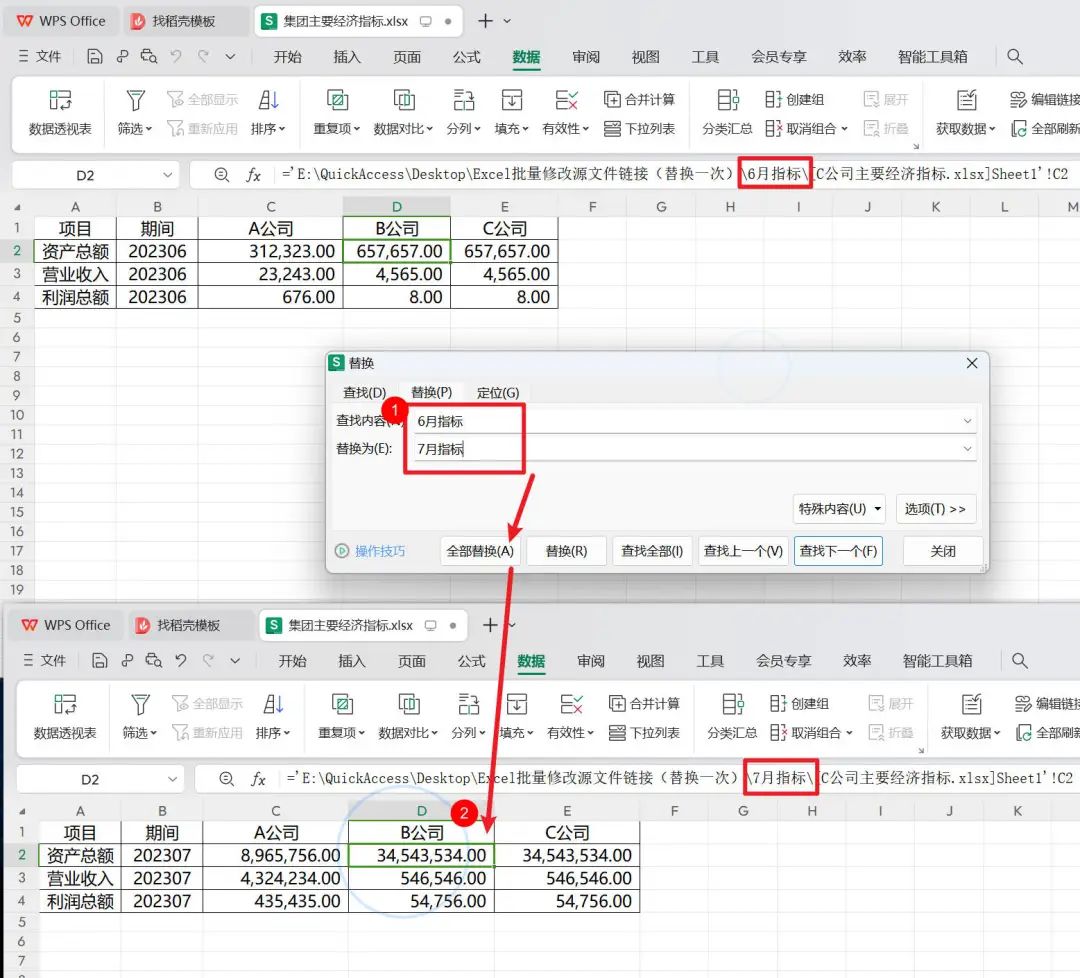This screenshot has height=978, width=1080.
Task: Open the Formulas (公式) ribbon tab in top window
Action: point(466,56)
